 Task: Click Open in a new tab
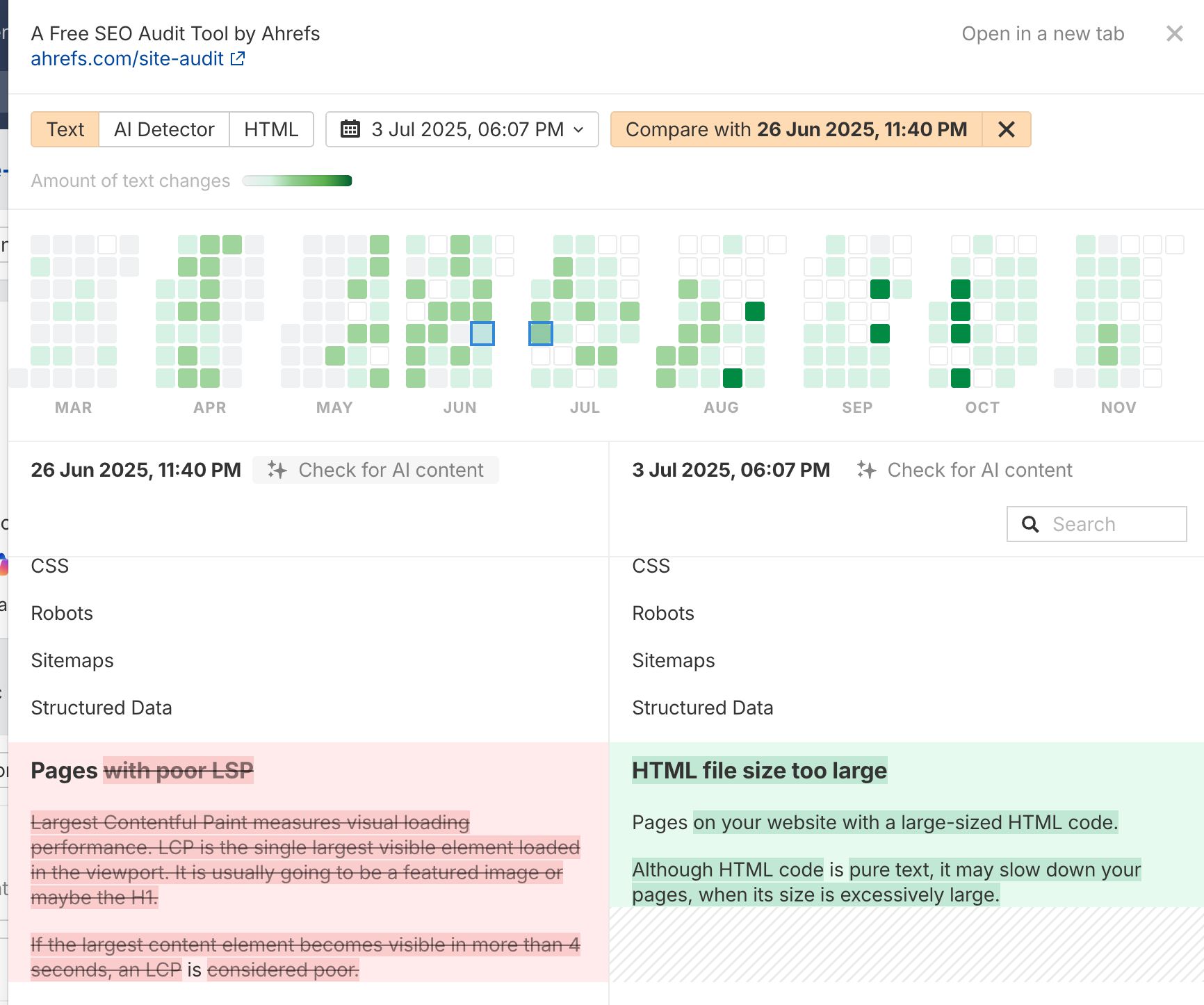(1043, 33)
